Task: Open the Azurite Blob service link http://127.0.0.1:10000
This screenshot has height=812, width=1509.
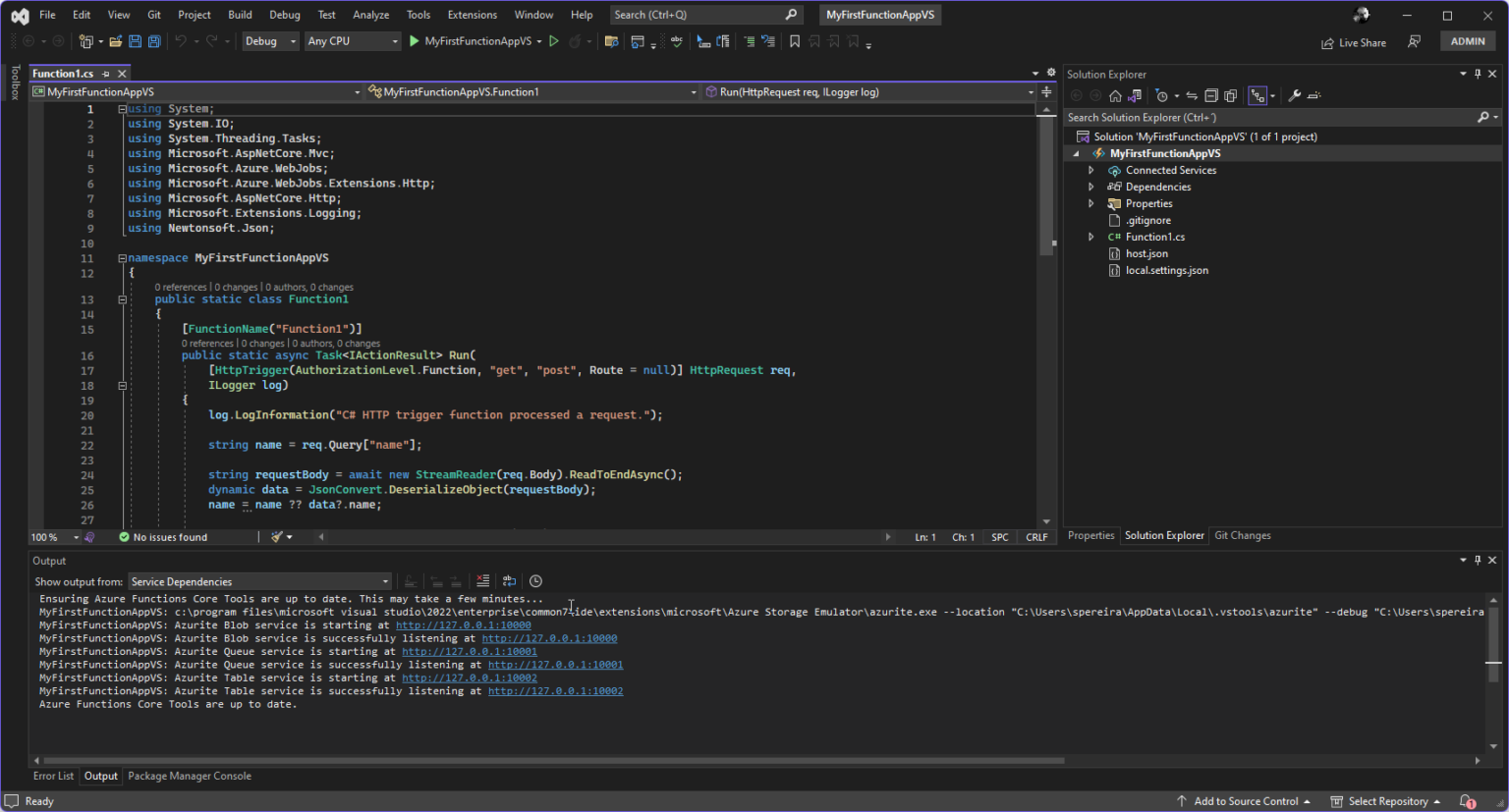Action: [x=463, y=624]
